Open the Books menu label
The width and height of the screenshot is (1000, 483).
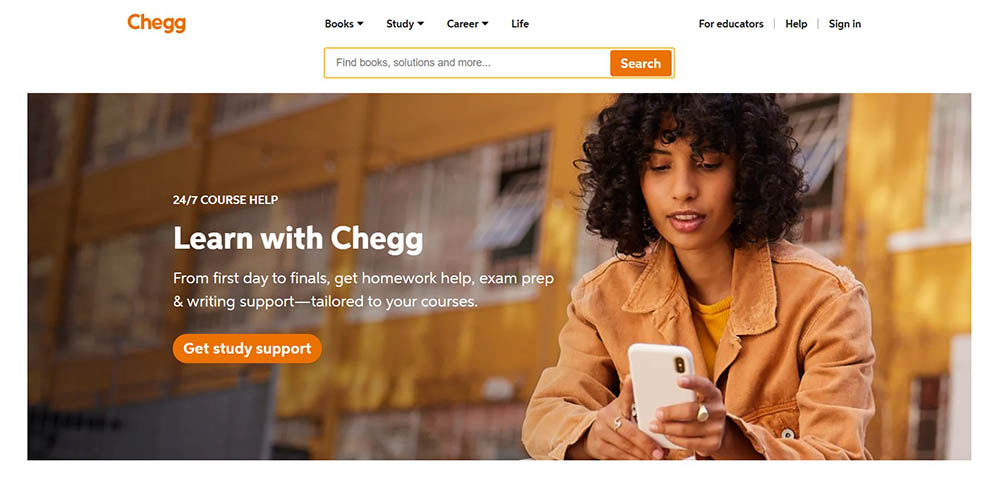[x=339, y=24]
